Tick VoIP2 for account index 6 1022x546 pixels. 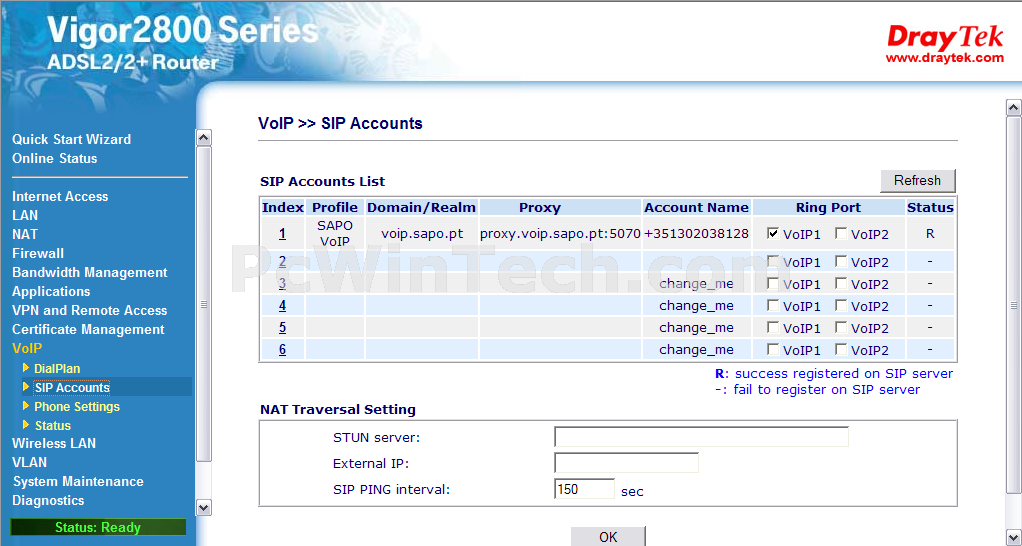(841, 349)
